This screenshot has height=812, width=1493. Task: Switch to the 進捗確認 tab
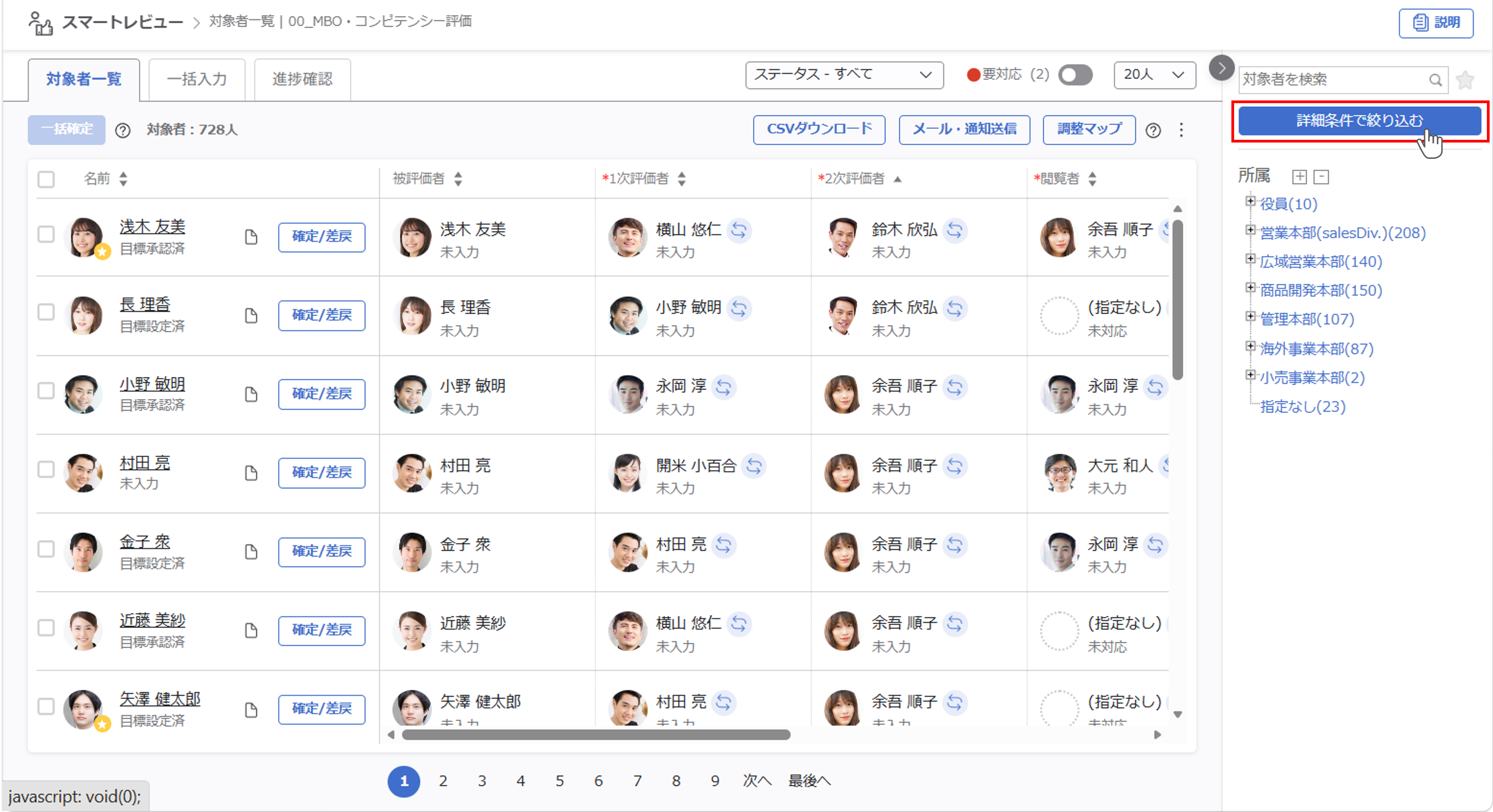(x=302, y=79)
